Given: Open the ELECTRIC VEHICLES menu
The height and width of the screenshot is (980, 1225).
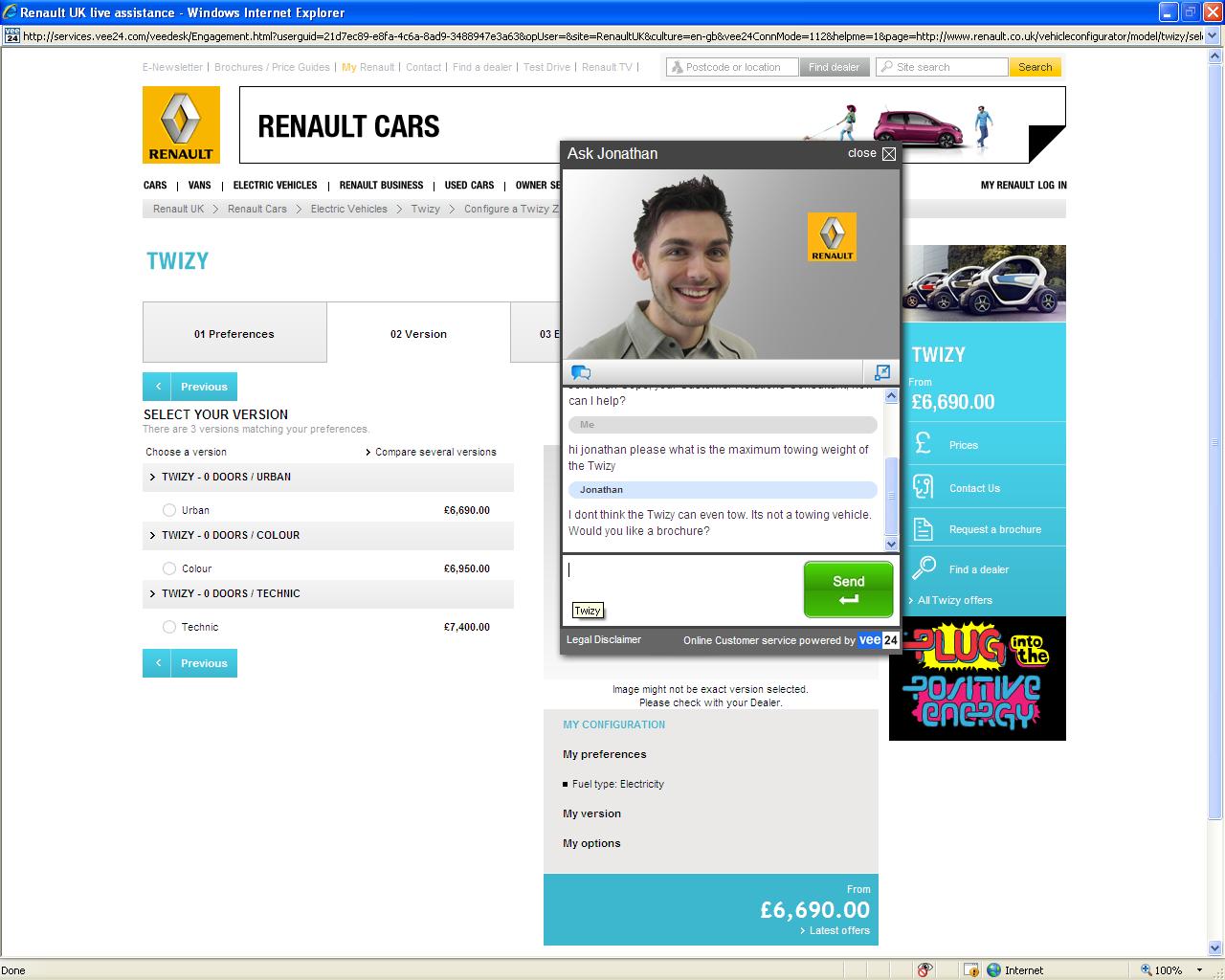Looking at the screenshot, I should pos(275,186).
